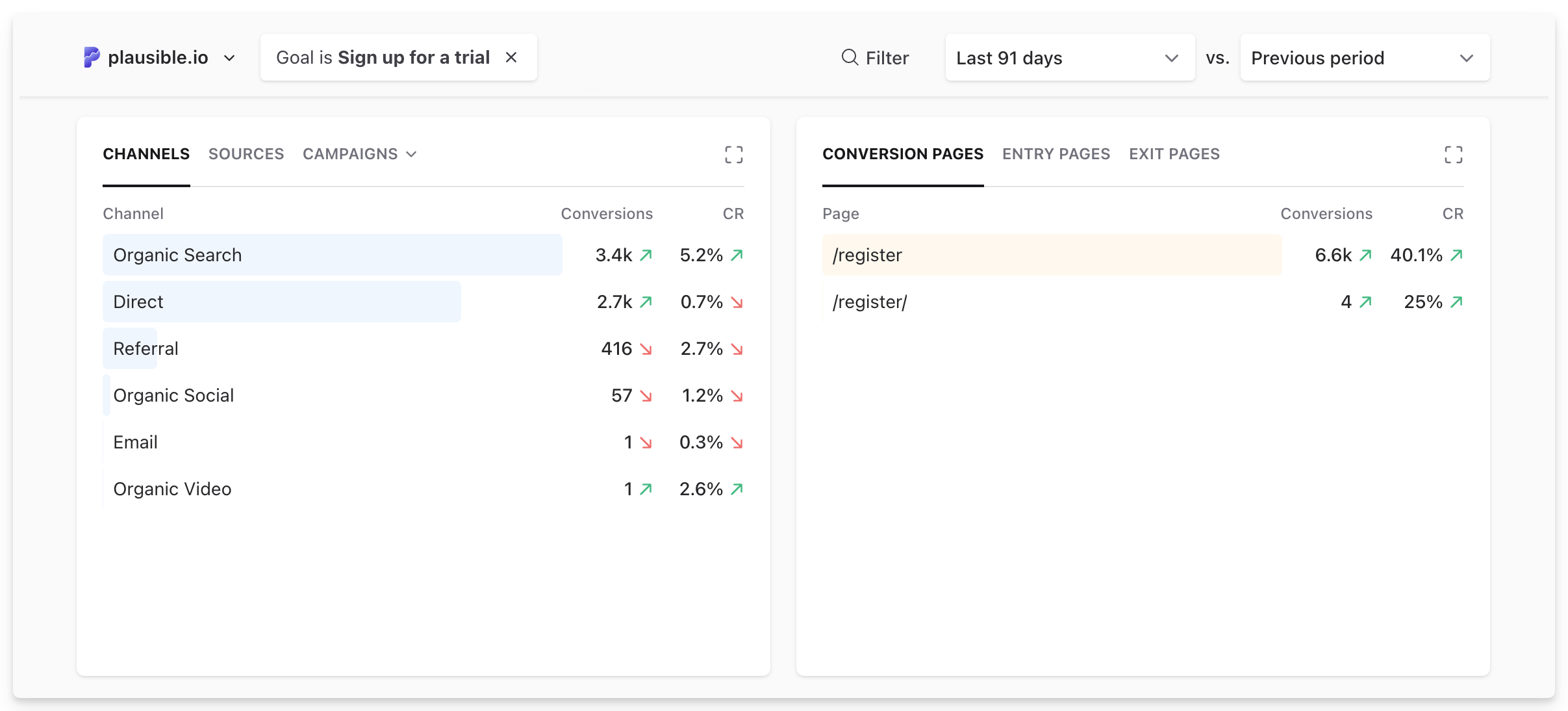Viewport: 1568px width, 711px height.
Task: Open the Previous period comparison dropdown
Action: [x=1365, y=57]
